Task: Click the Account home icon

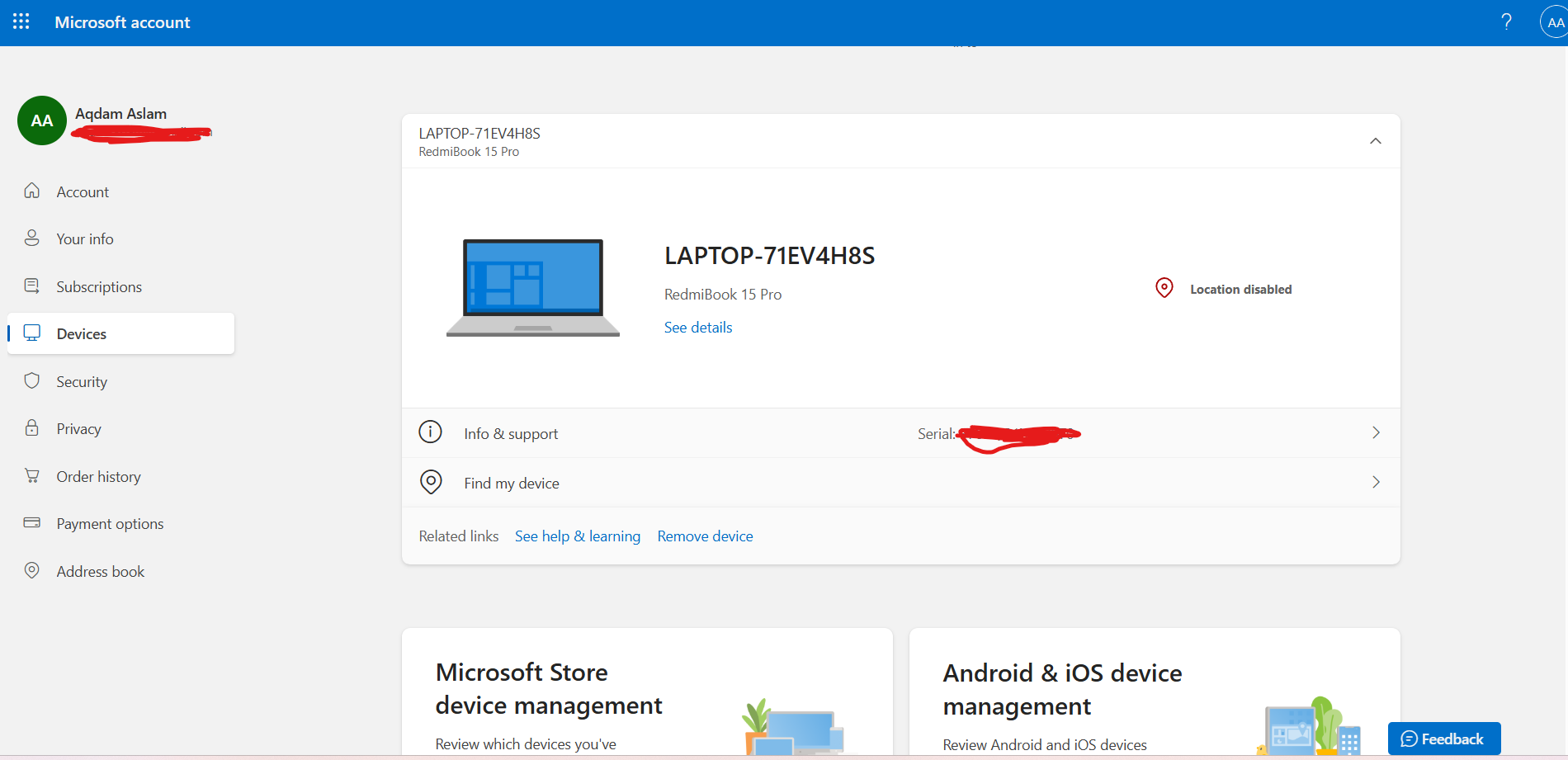Action: (32, 191)
